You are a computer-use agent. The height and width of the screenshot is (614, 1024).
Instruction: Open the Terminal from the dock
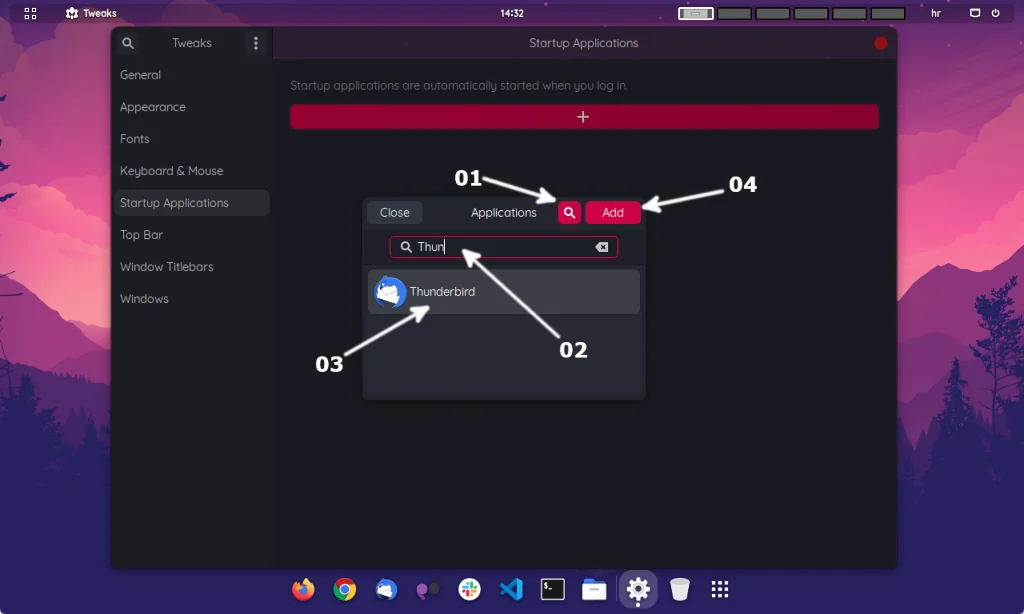[553, 590]
